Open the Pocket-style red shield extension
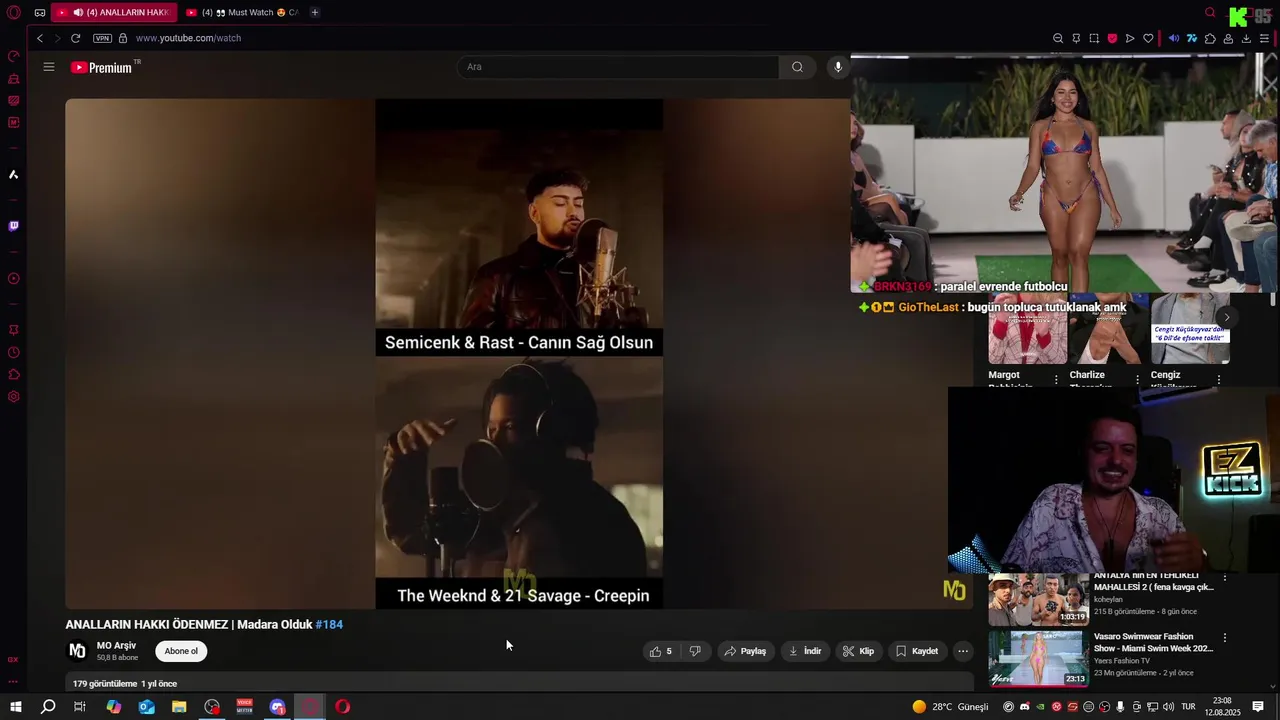The image size is (1280, 720). tap(1112, 38)
